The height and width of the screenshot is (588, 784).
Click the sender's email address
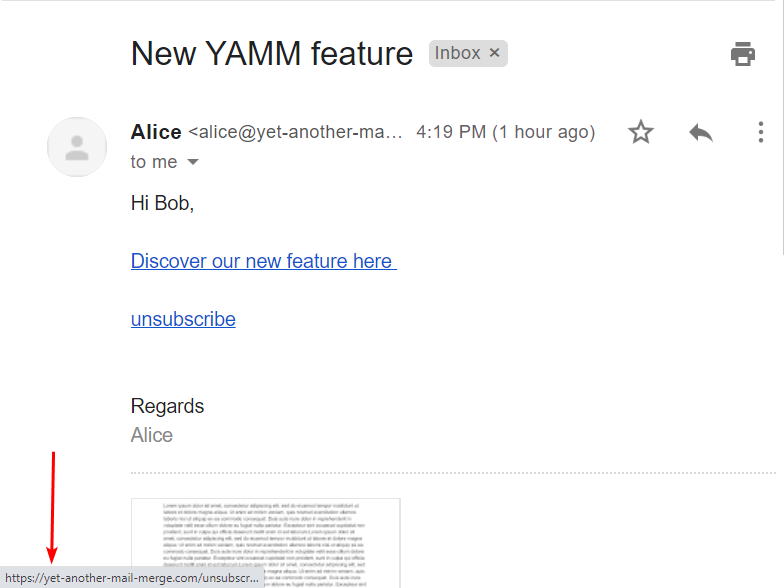click(296, 132)
